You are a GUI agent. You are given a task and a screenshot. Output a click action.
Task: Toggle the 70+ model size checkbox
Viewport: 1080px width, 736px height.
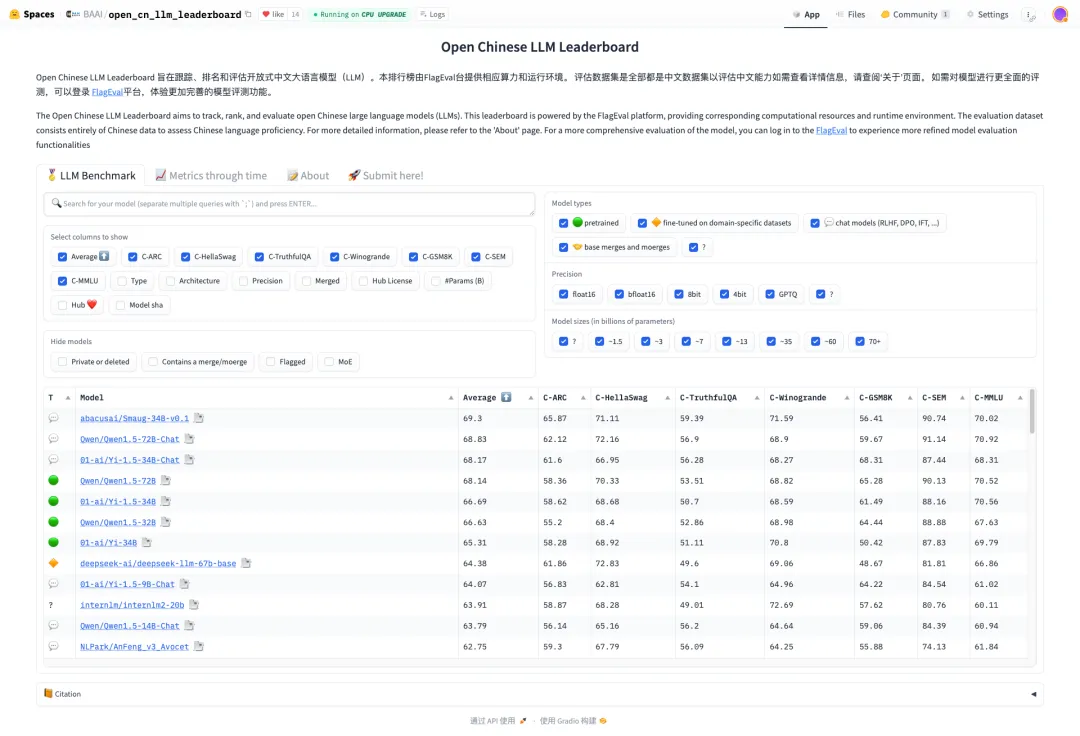[x=860, y=341]
